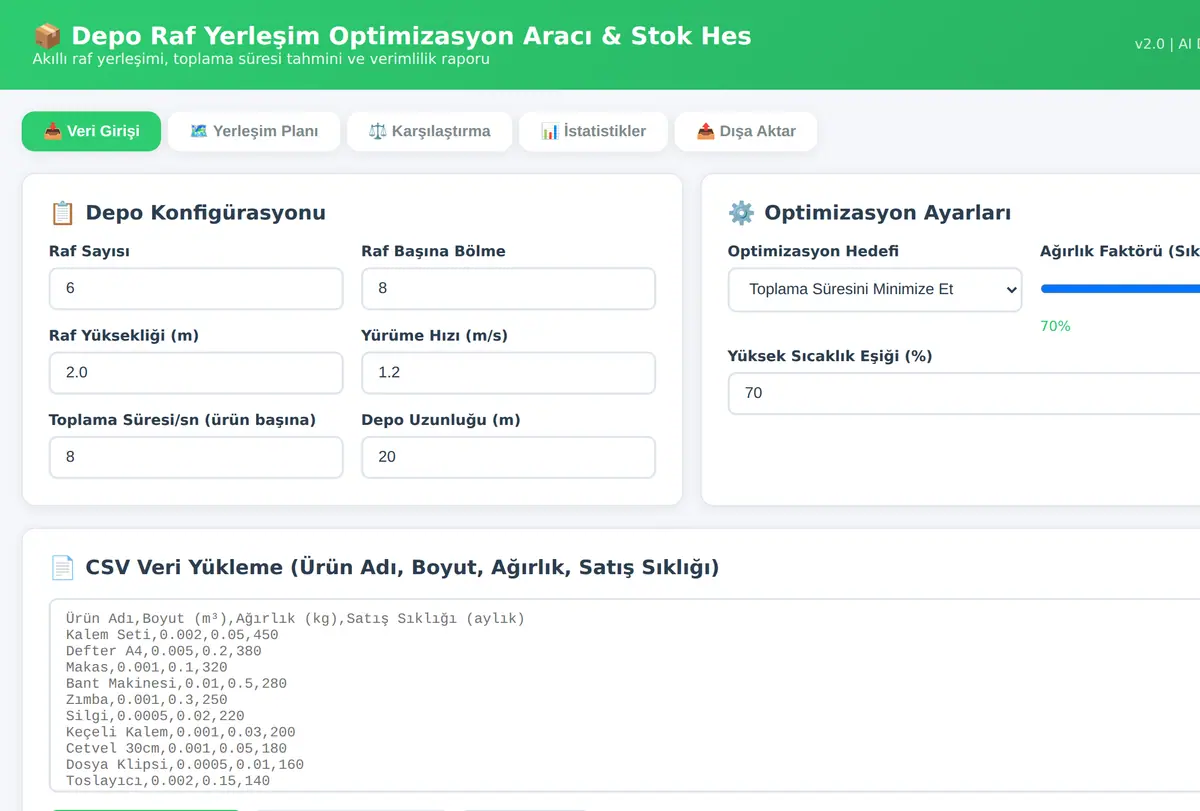Click the Cetvel 30cm CSV row
The image size is (1200, 811).
[176, 748]
